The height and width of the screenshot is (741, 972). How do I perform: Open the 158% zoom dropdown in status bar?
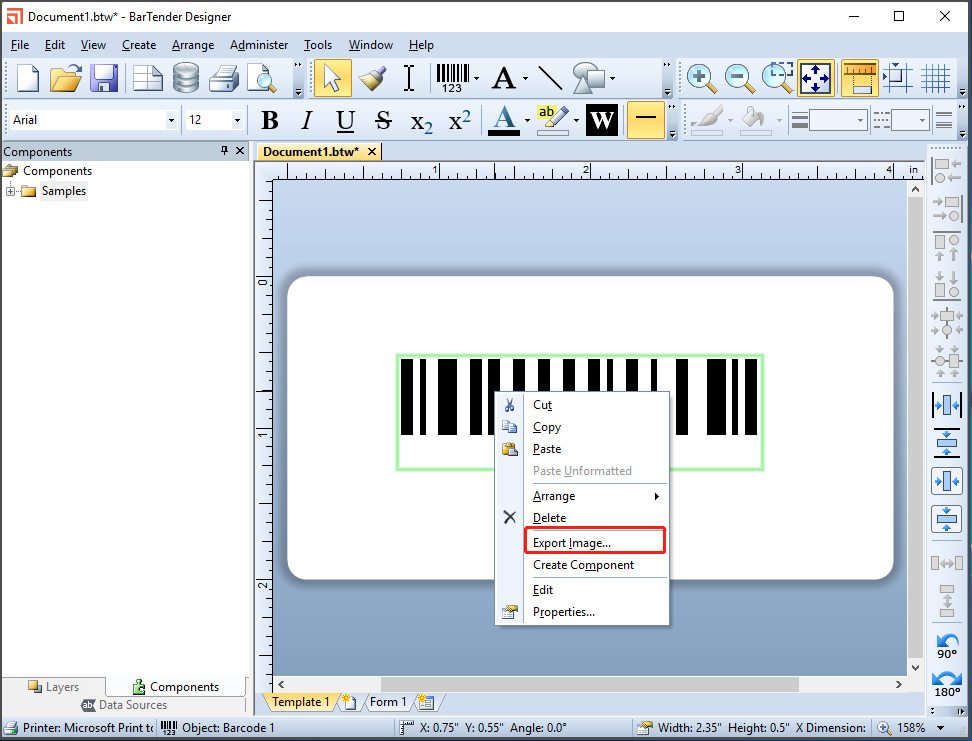pyautogui.click(x=940, y=728)
